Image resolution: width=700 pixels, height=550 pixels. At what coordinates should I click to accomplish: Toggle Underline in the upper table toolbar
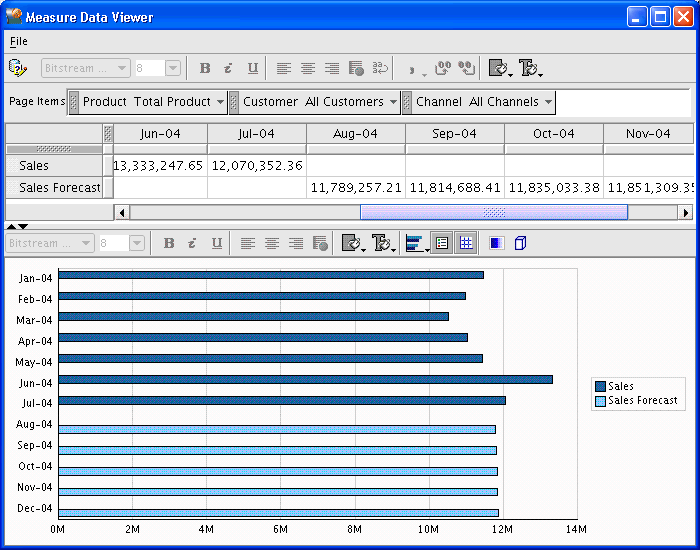click(253, 68)
